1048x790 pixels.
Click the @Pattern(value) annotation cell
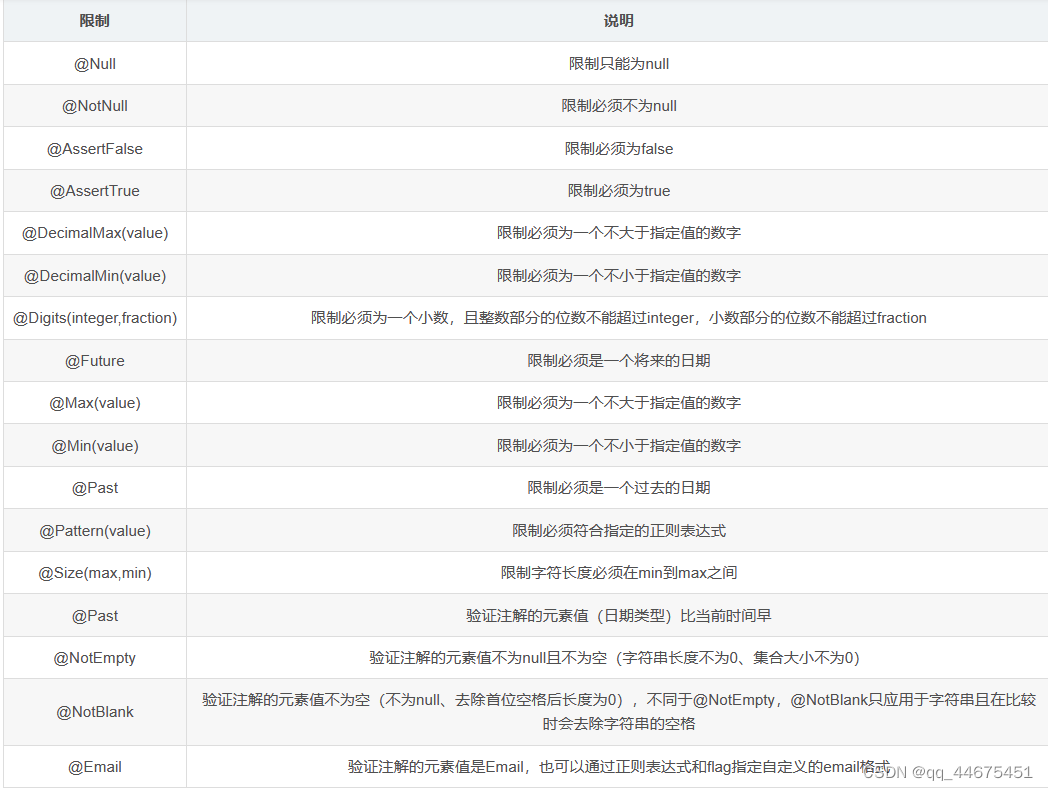coord(94,530)
